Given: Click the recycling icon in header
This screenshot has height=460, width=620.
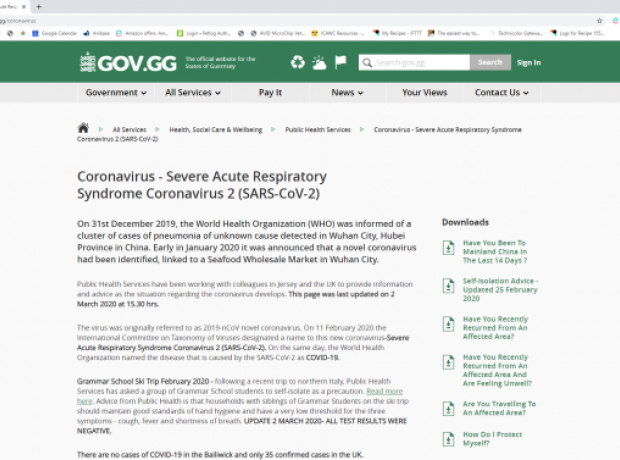Looking at the screenshot, I should pyautogui.click(x=298, y=62).
